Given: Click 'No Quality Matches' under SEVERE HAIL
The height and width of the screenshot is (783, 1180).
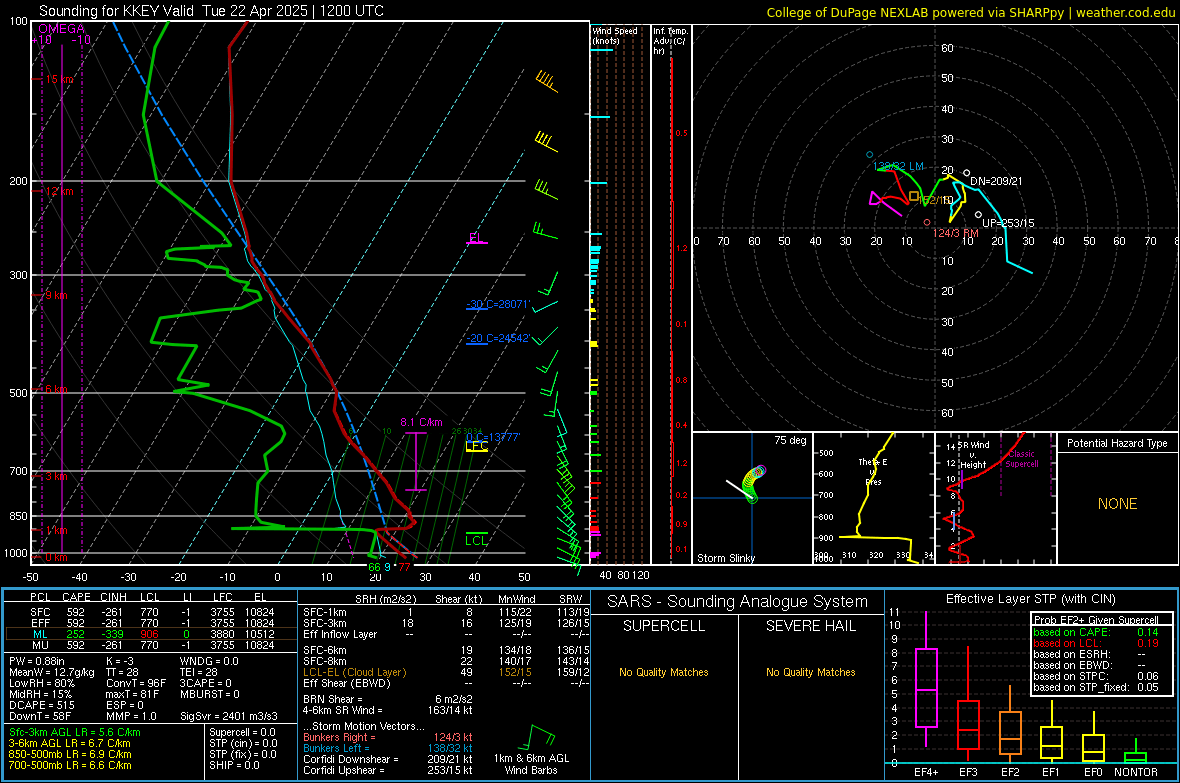Looking at the screenshot, I should click(810, 672).
